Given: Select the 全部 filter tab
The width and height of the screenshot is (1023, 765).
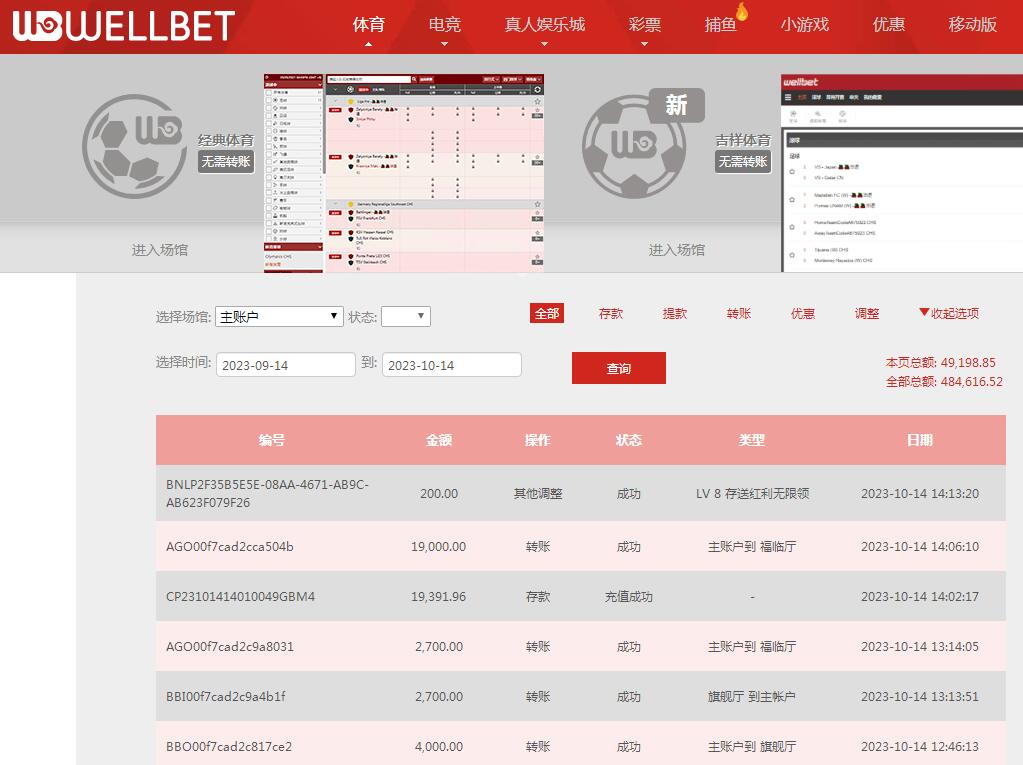Looking at the screenshot, I should (x=547, y=313).
